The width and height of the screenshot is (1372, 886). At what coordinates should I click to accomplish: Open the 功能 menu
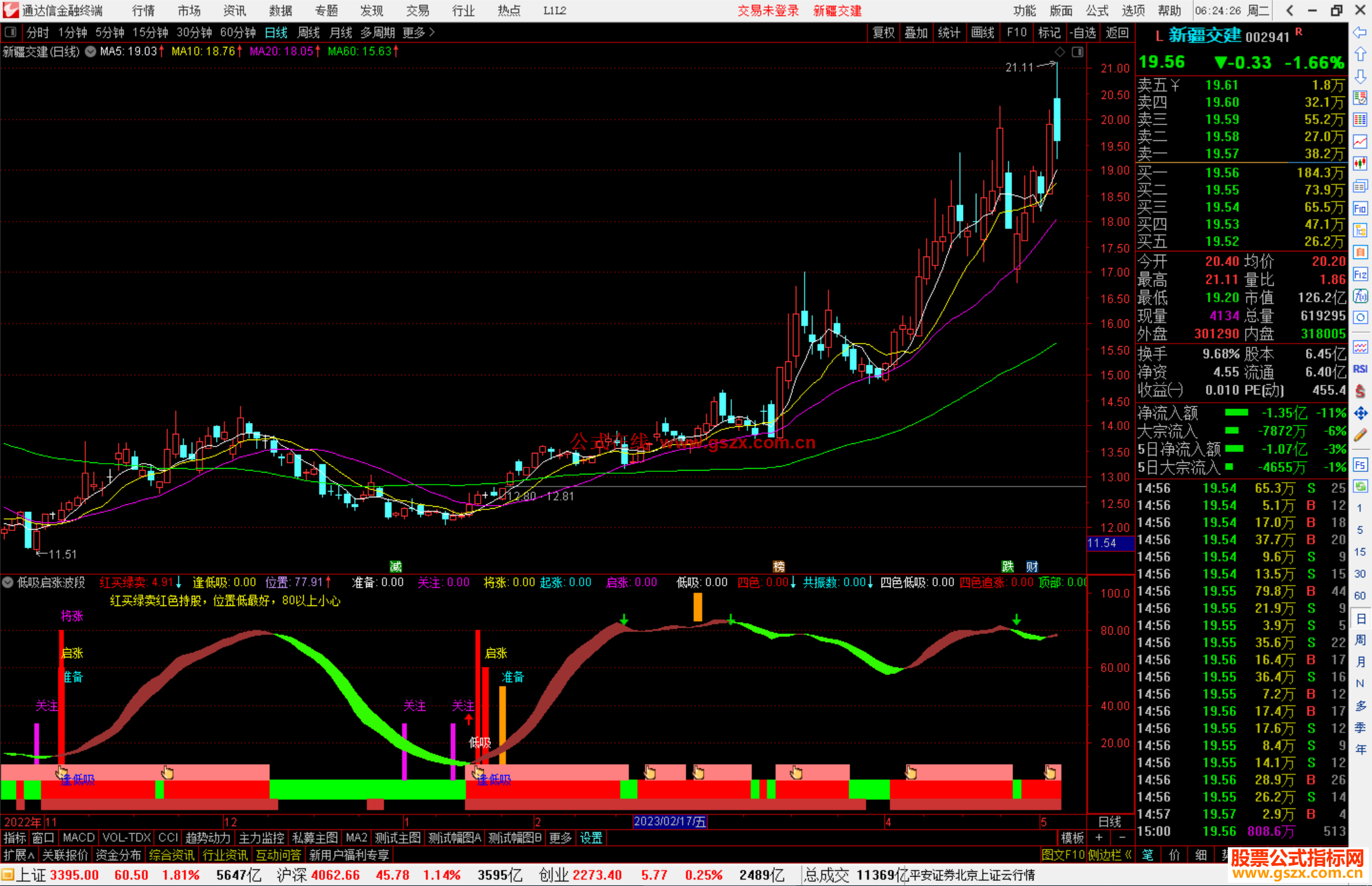click(x=1024, y=11)
